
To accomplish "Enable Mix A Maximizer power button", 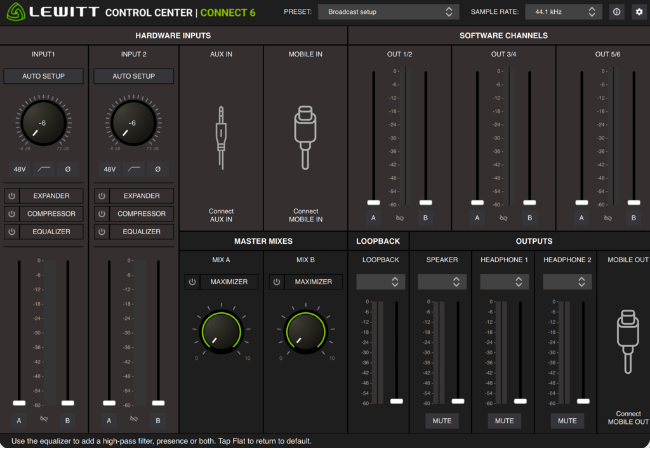I will (x=192, y=282).
